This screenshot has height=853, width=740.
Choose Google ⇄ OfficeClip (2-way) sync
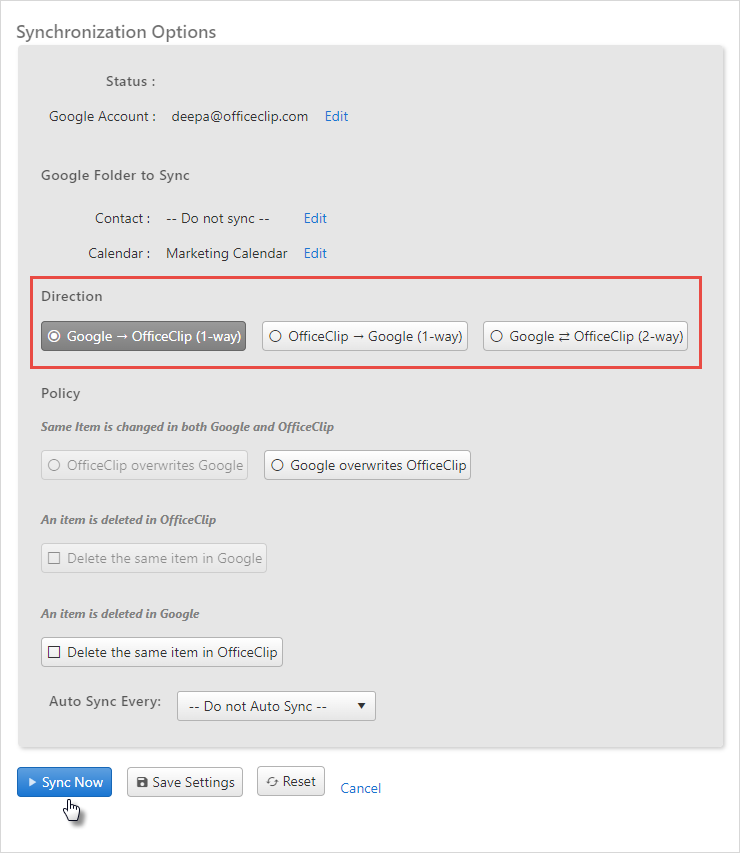tap(585, 336)
